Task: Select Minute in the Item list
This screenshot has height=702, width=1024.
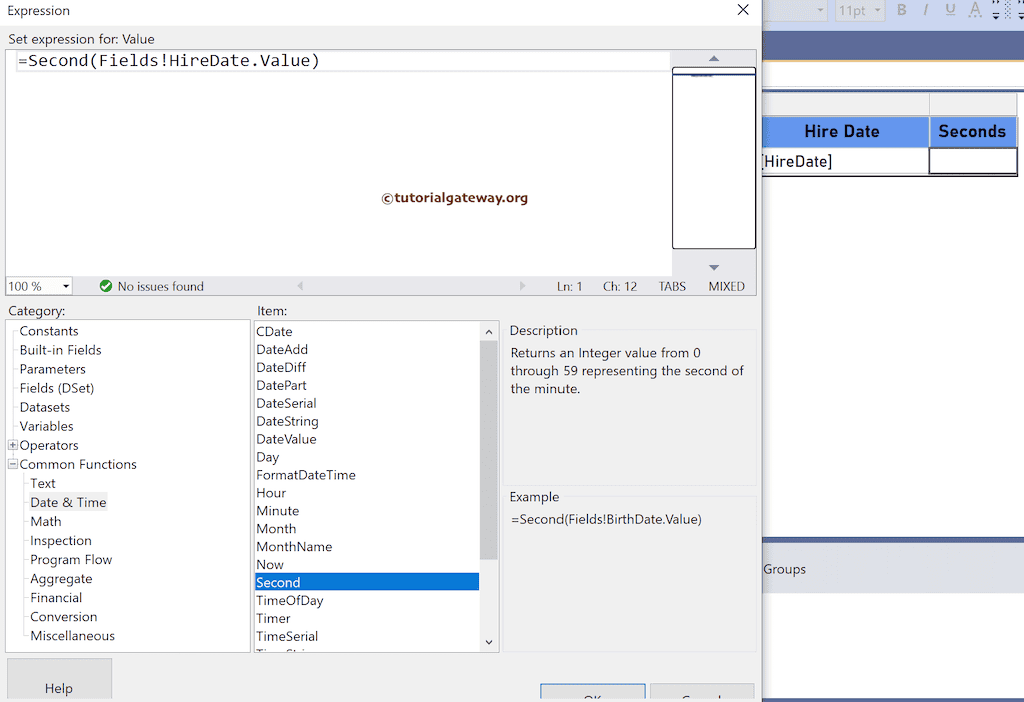Action: coord(367,511)
